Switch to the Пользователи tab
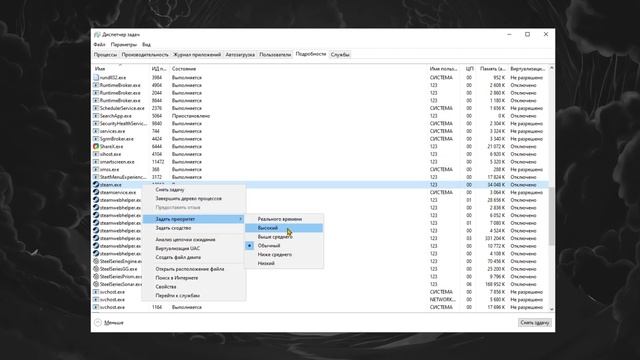The image size is (640, 360). click(x=275, y=55)
